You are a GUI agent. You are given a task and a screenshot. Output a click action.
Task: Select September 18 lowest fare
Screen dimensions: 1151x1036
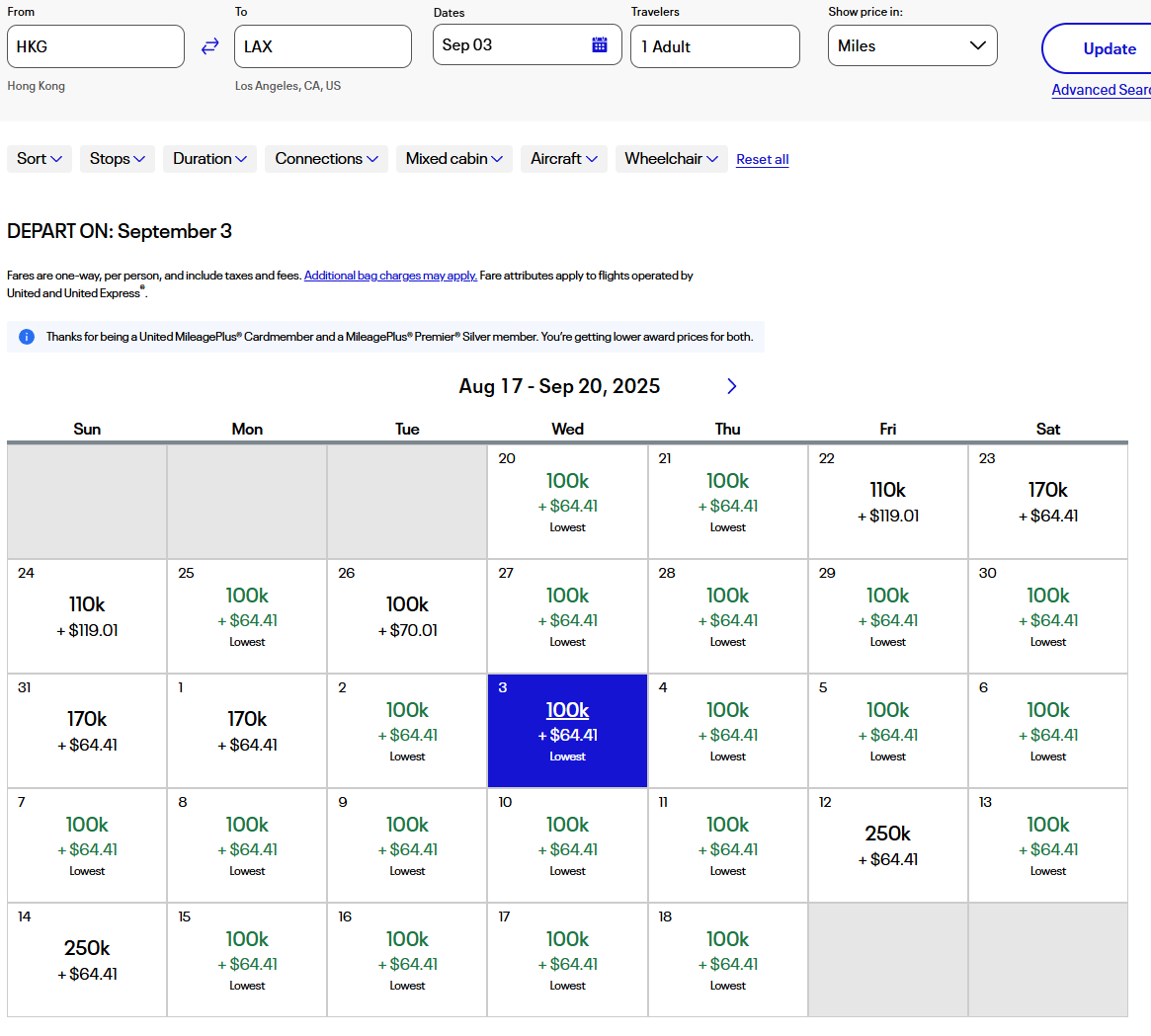727,960
